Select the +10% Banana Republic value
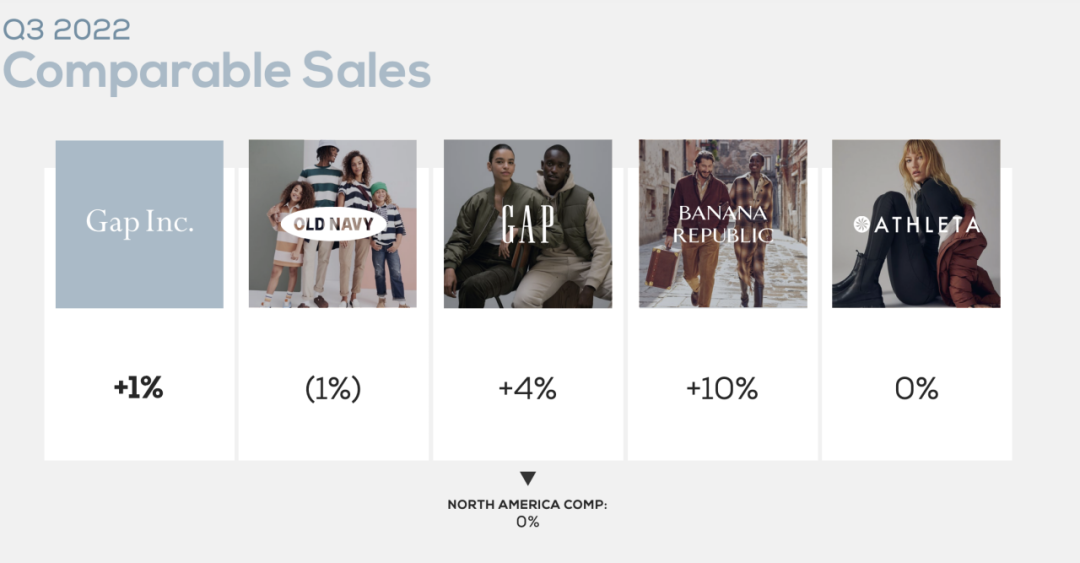The height and width of the screenshot is (563, 1080). (x=722, y=388)
